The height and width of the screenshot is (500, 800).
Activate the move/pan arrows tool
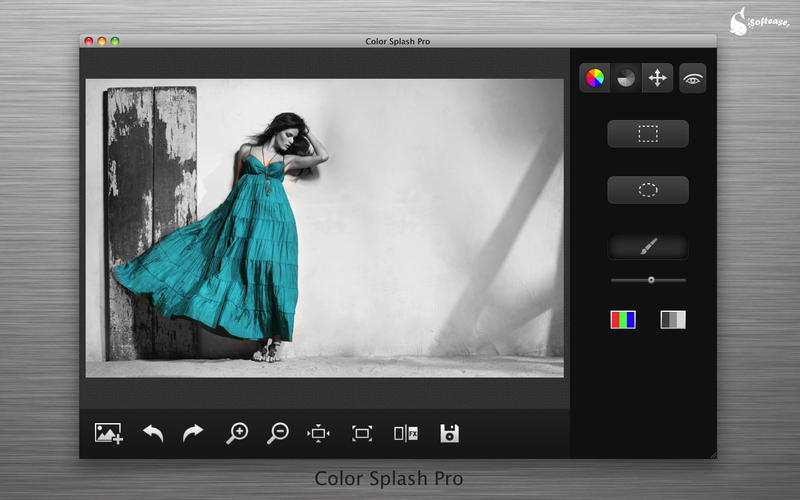tap(657, 78)
